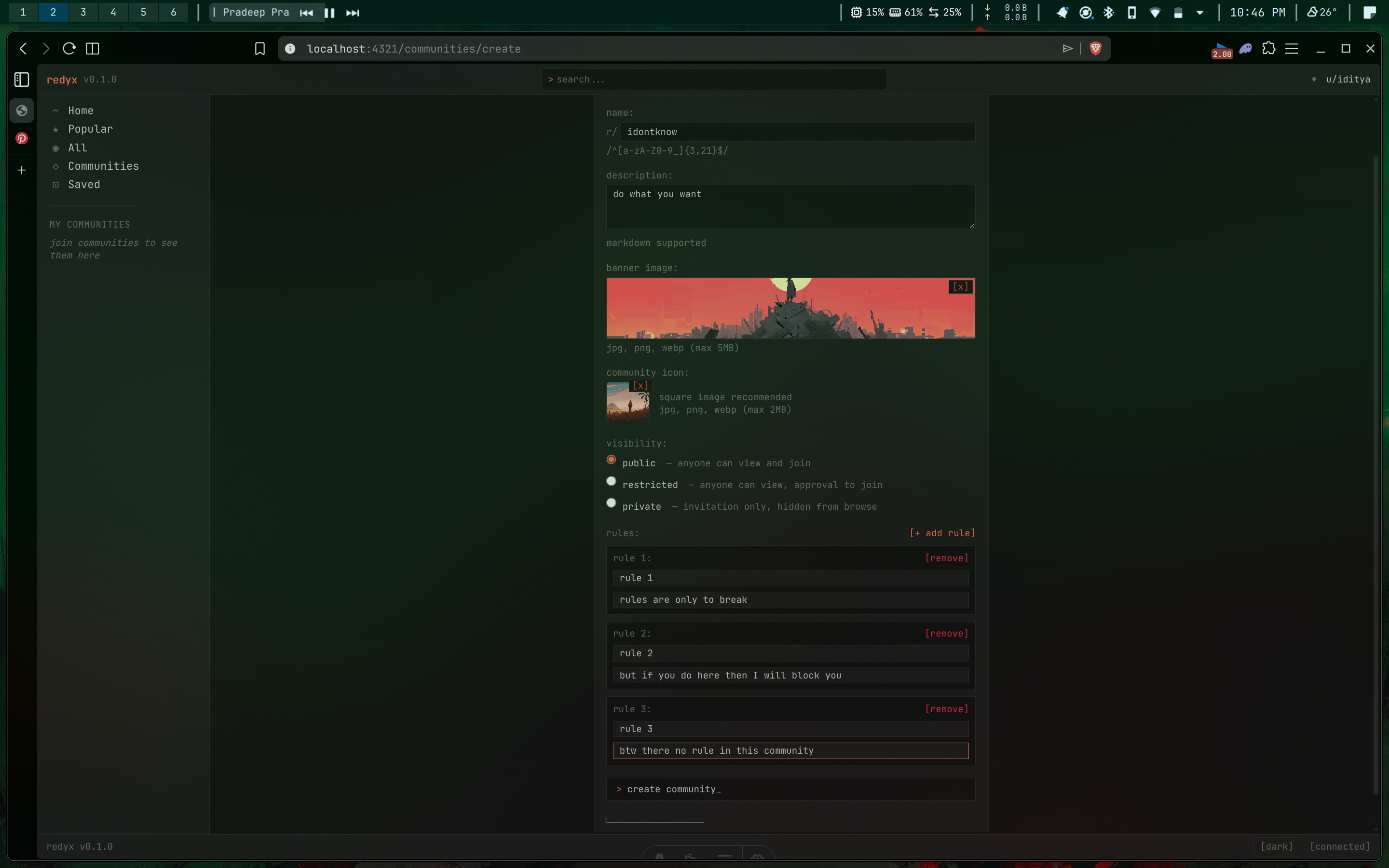Open the Brave hamburger menu
The height and width of the screenshot is (868, 1389).
click(x=1292, y=49)
